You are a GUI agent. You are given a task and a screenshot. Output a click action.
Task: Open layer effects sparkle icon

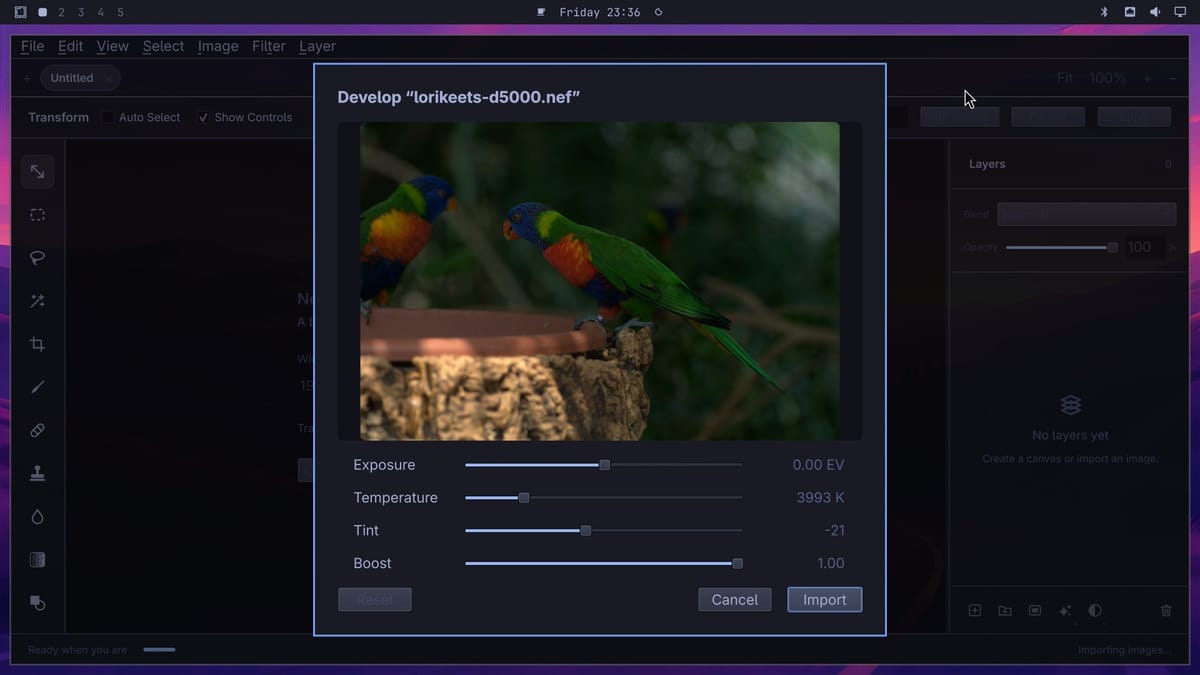click(x=1065, y=610)
